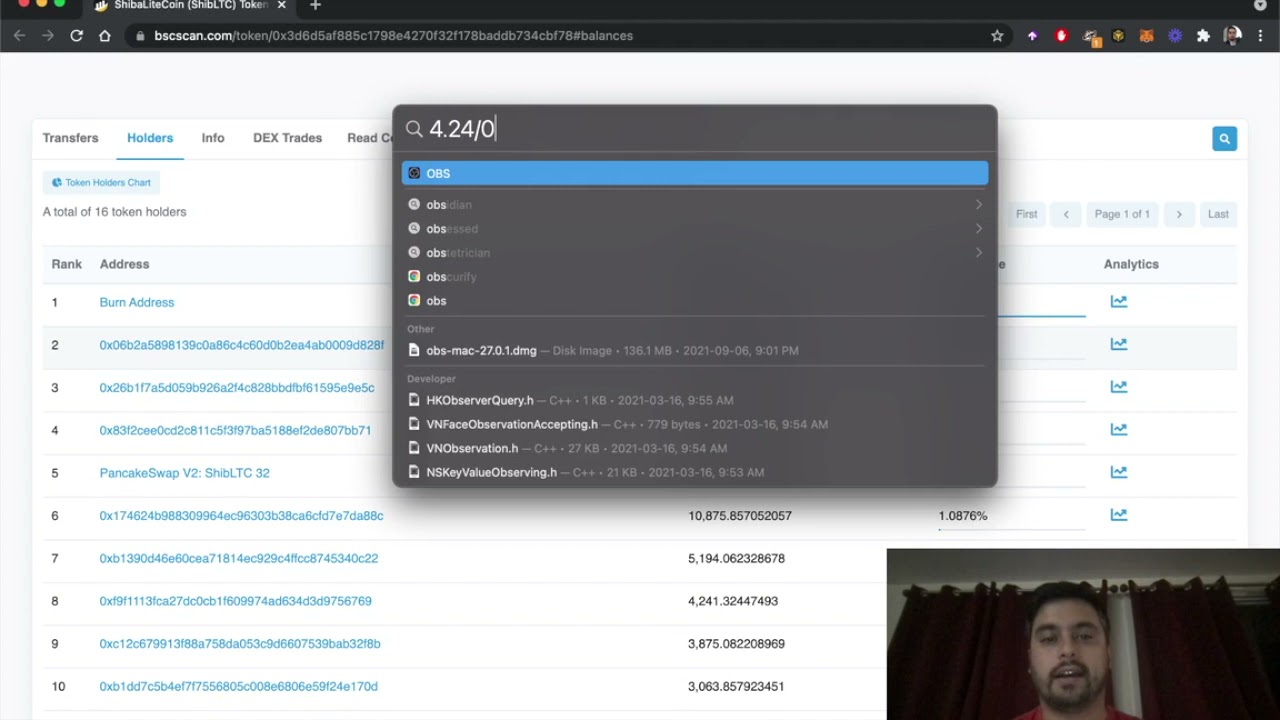The image size is (1280, 720).
Task: Open address 0x26b1f7a5d059b926a2f4c828bbdfbf61595e9e5c
Action: [x=237, y=388]
